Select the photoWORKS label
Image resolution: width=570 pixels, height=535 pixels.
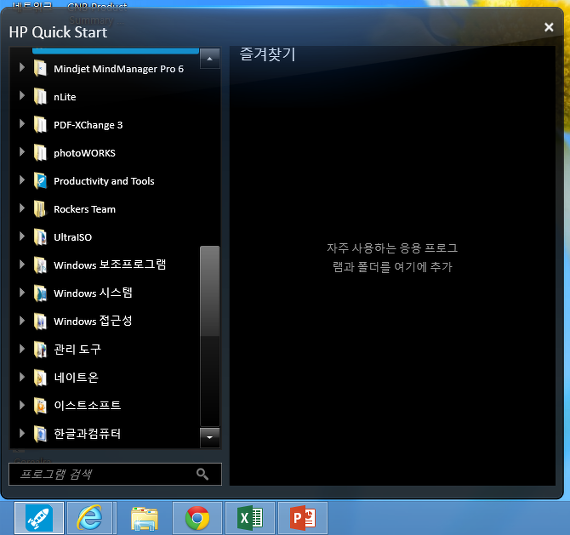(84, 153)
